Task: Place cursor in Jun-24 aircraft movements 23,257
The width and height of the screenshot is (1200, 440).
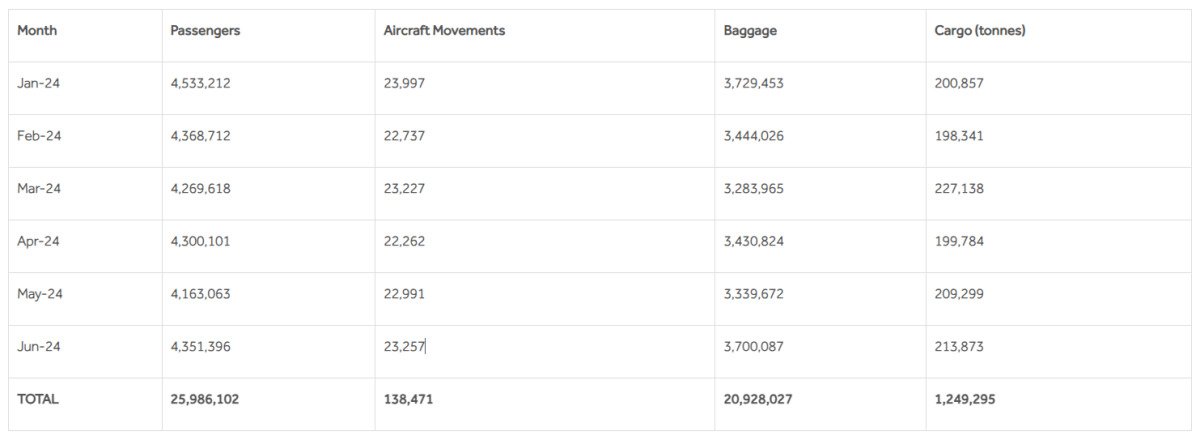Action: tap(404, 346)
